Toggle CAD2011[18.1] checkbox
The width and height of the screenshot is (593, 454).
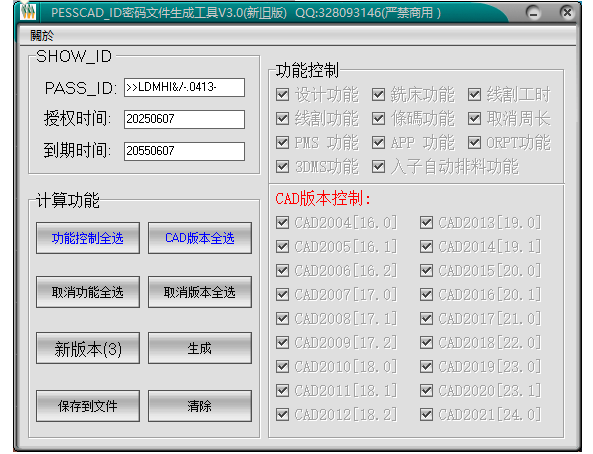pos(283,390)
